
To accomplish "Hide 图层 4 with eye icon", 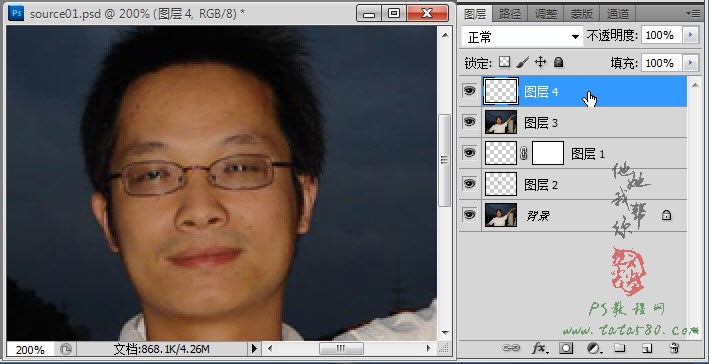I will (x=469, y=91).
